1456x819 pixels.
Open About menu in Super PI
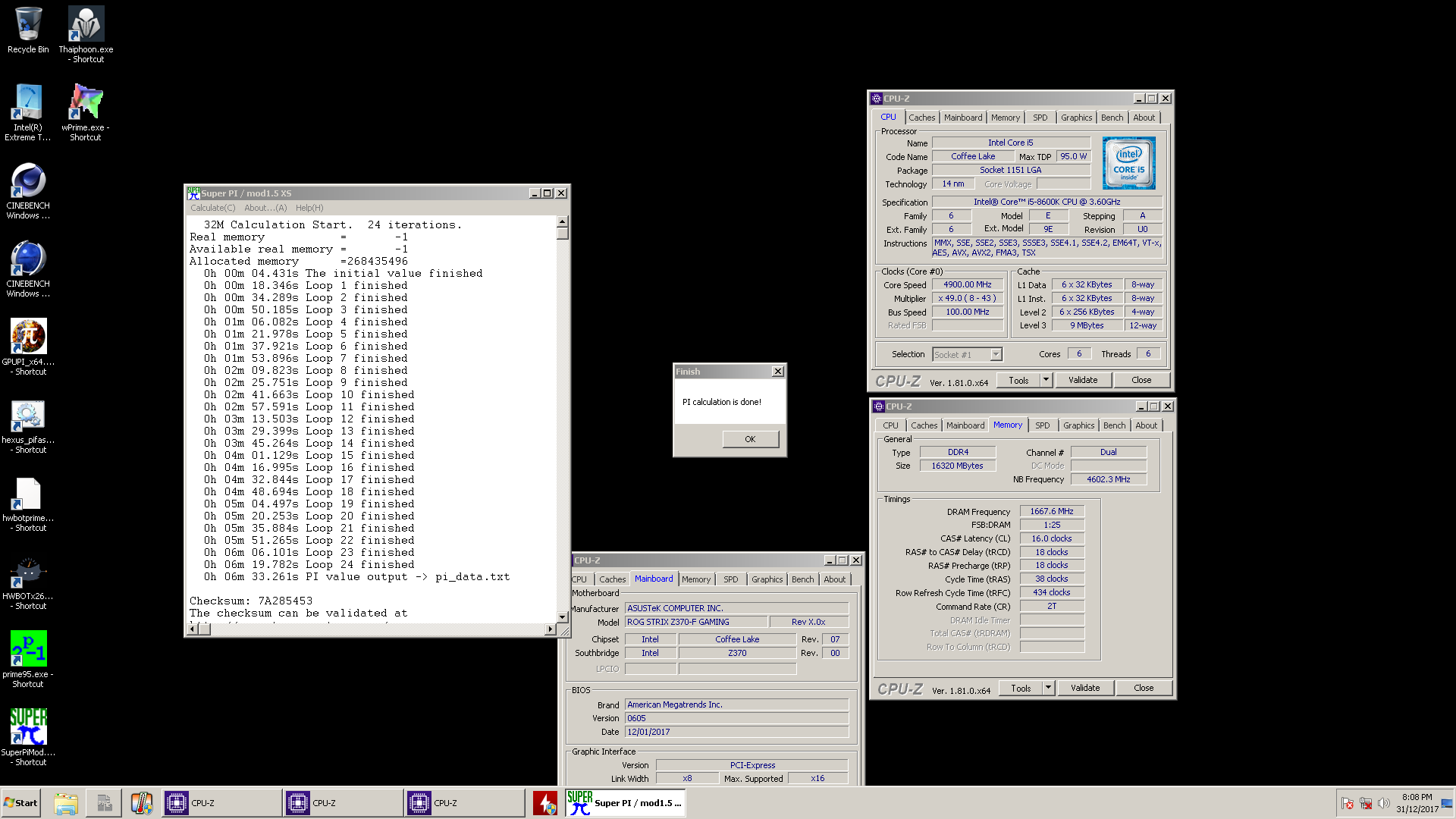(265, 208)
